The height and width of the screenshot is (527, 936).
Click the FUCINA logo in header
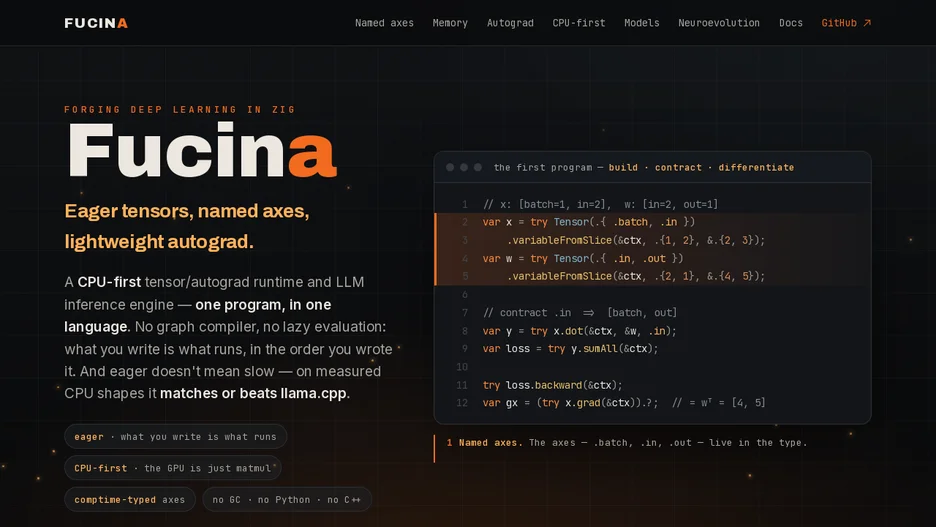point(96,23)
